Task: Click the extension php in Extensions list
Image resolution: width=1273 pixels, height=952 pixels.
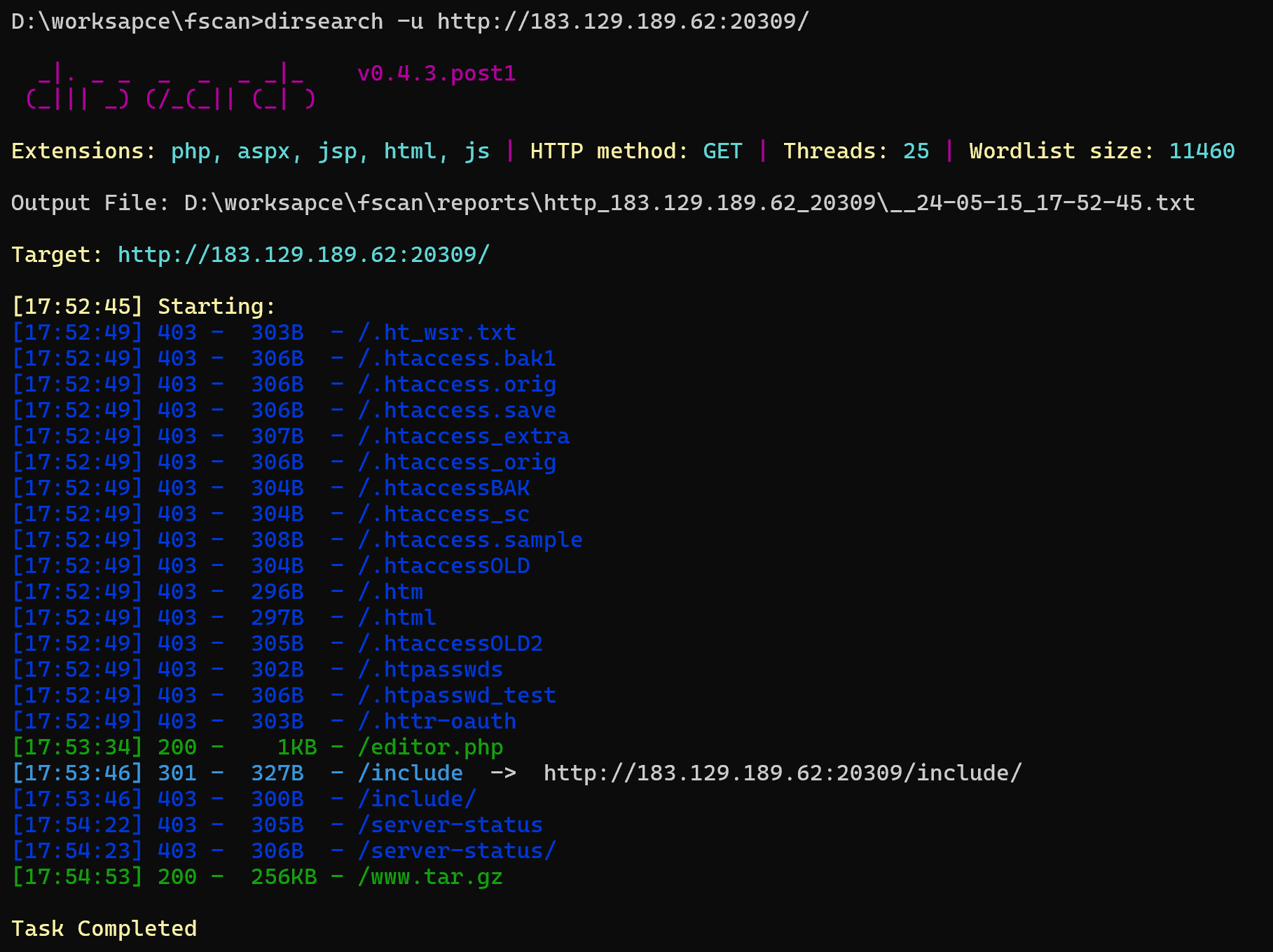Action: pos(191,152)
